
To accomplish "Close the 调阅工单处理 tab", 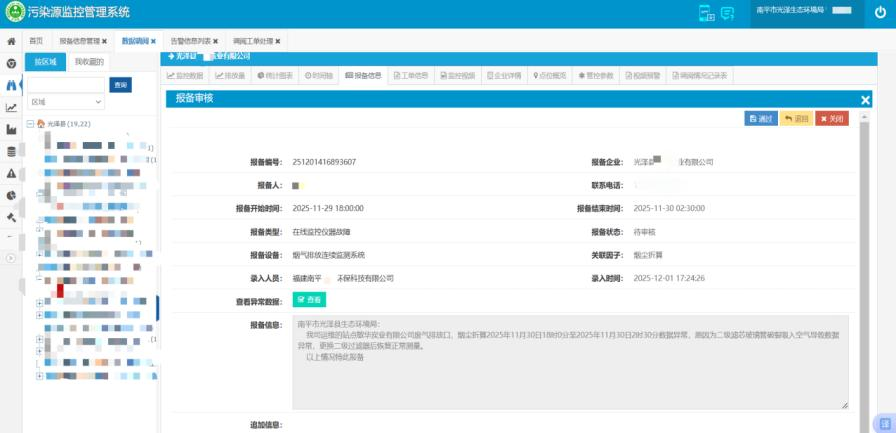I will tap(278, 42).
